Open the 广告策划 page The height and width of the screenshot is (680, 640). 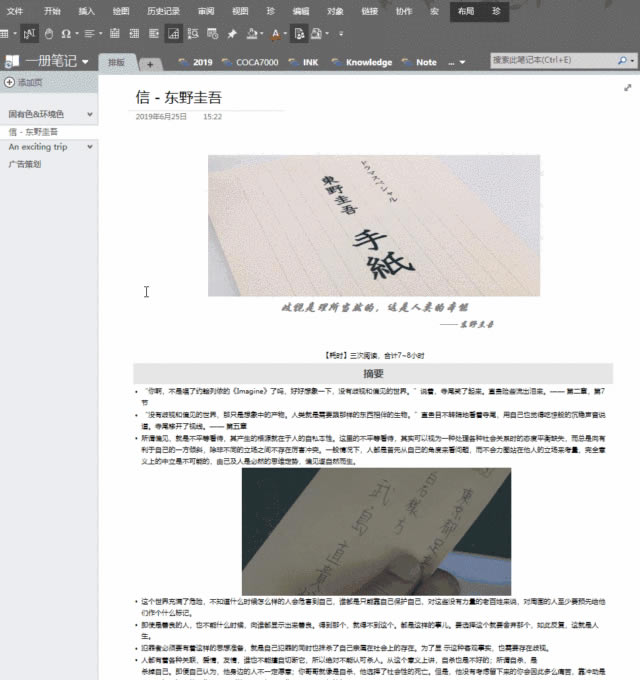pyautogui.click(x=25, y=164)
